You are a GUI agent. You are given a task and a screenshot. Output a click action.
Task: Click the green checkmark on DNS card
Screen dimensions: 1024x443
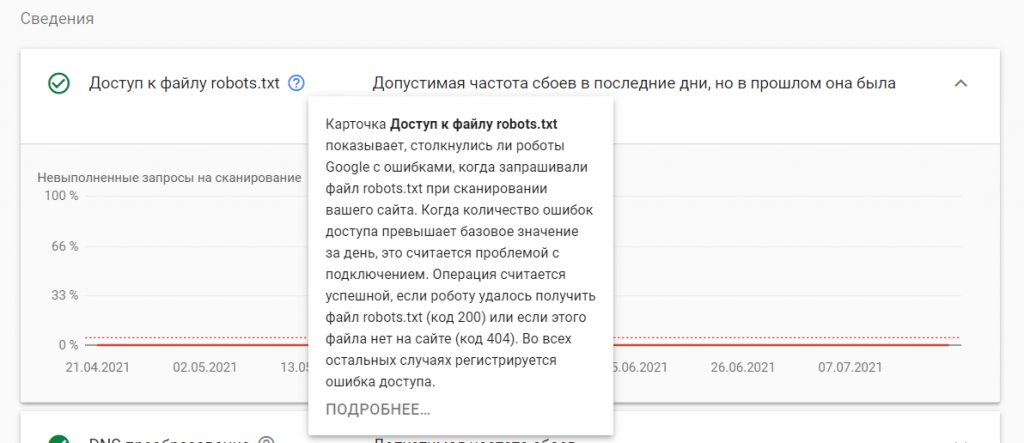click(59, 440)
